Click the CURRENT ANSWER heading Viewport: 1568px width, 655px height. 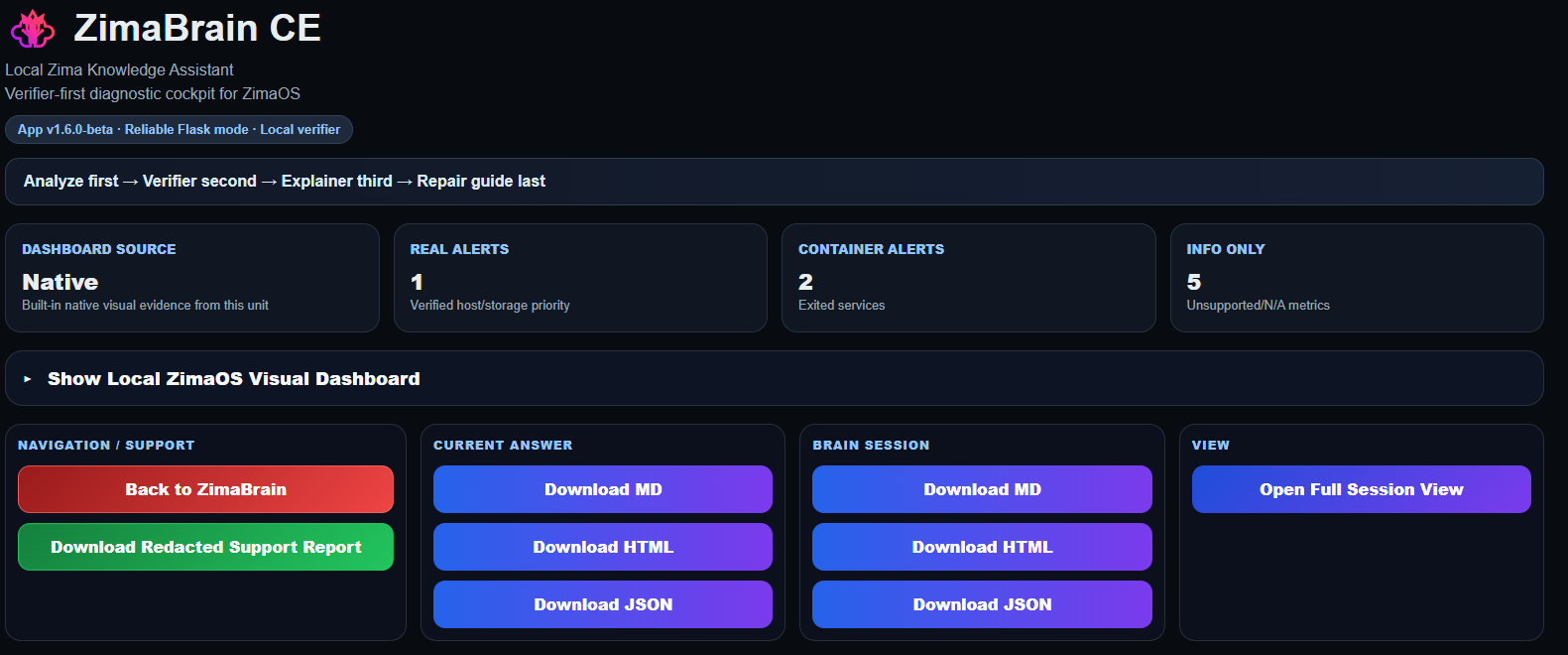[x=503, y=446]
